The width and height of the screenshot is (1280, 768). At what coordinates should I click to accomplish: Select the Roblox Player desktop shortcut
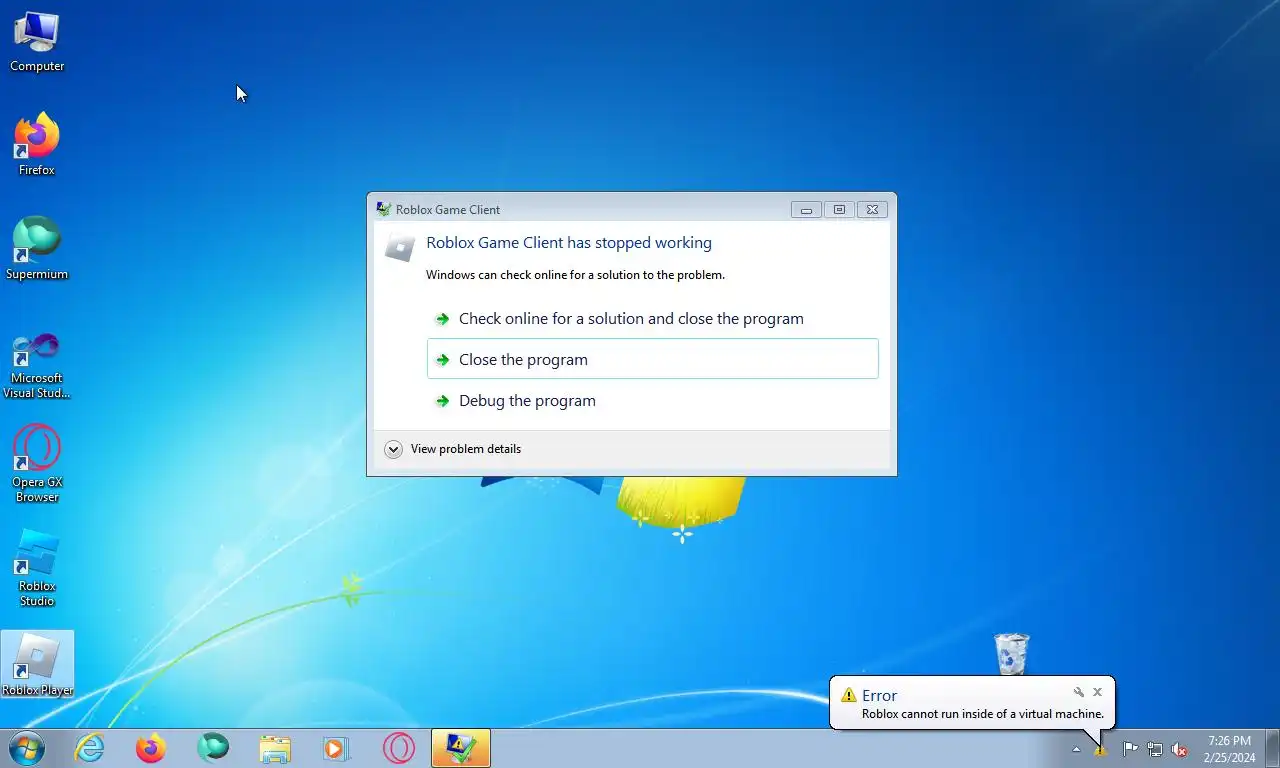click(37, 664)
